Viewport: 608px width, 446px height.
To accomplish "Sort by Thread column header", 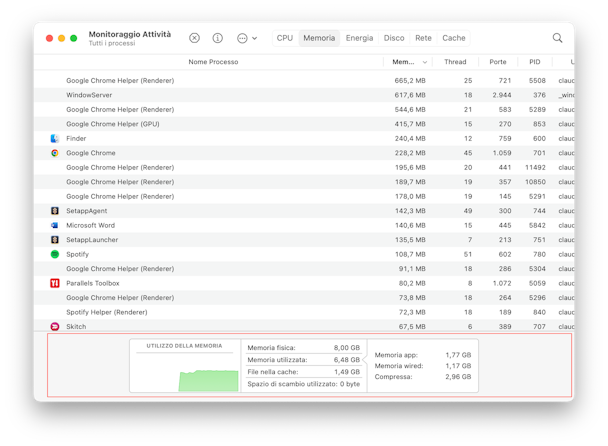I will coord(455,62).
